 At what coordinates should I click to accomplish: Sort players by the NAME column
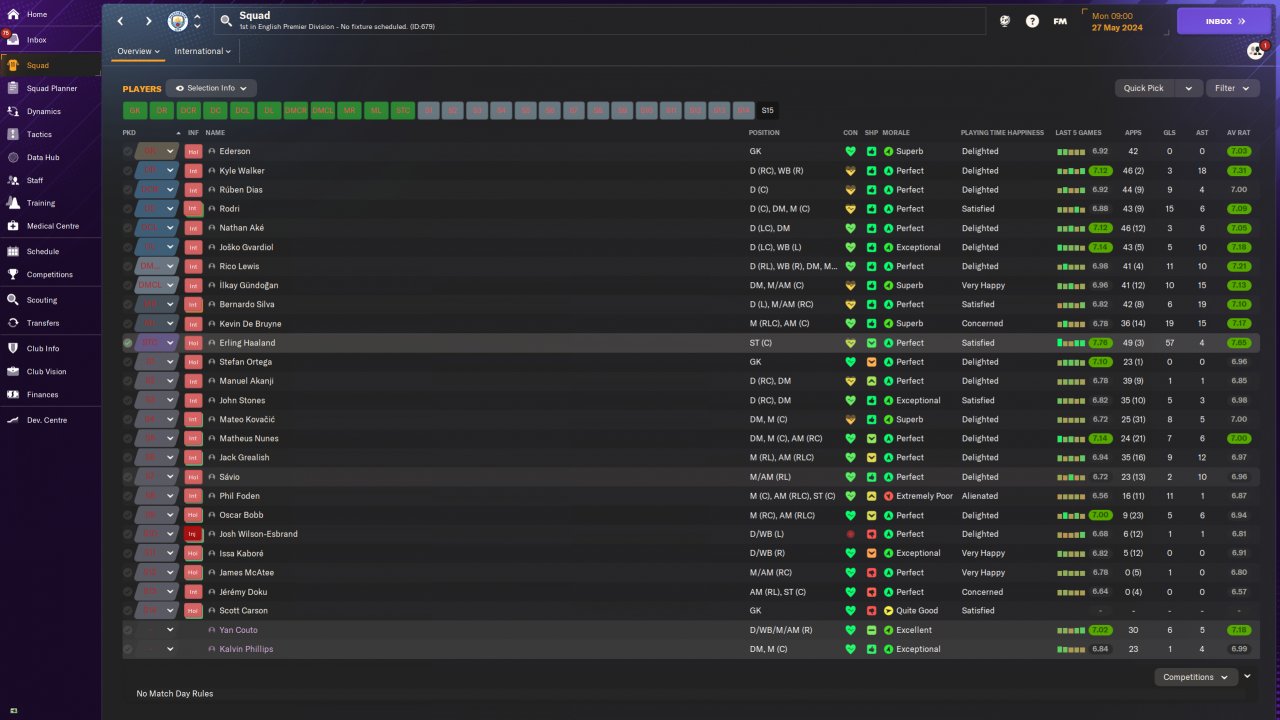pos(215,132)
